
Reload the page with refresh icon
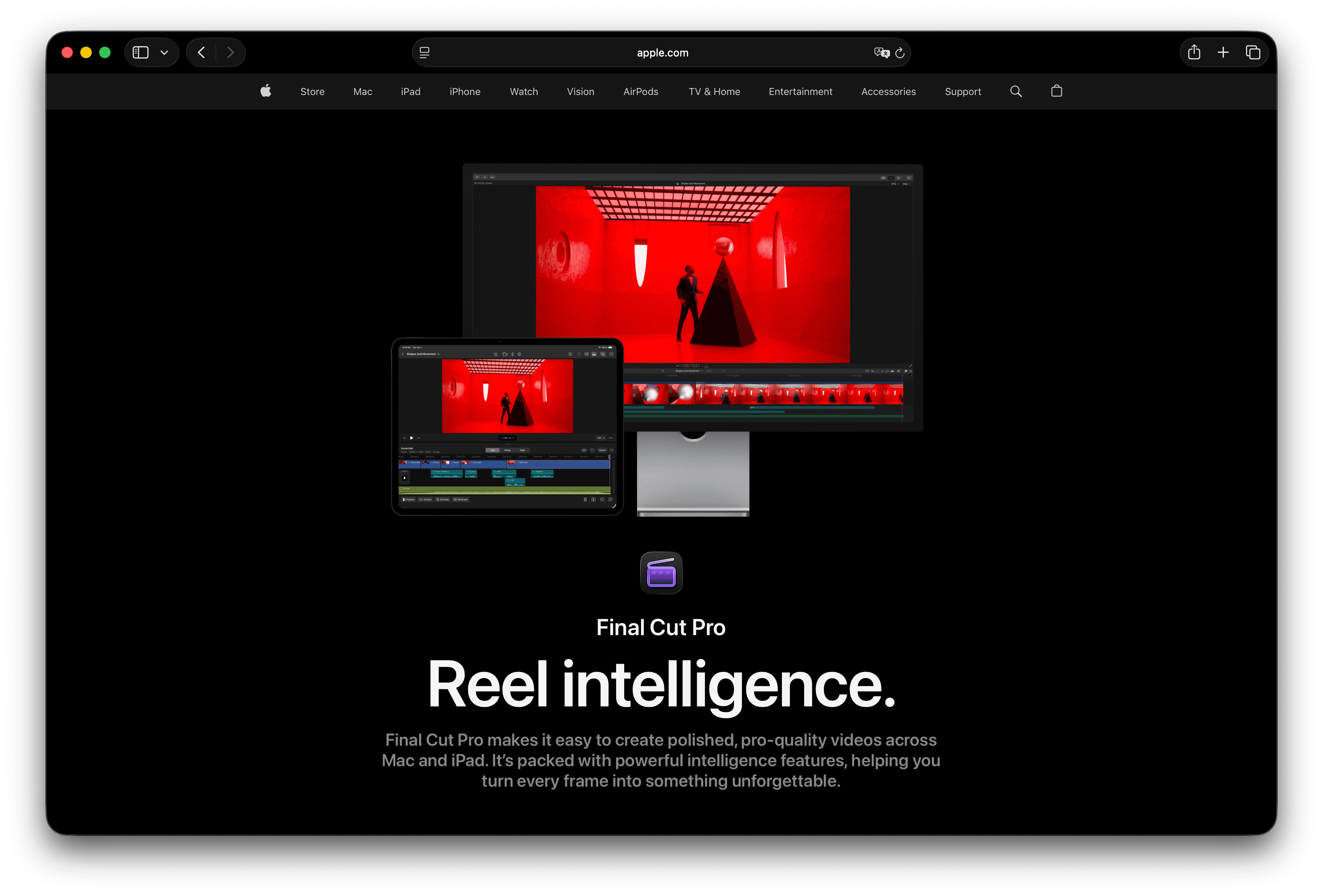[x=900, y=52]
